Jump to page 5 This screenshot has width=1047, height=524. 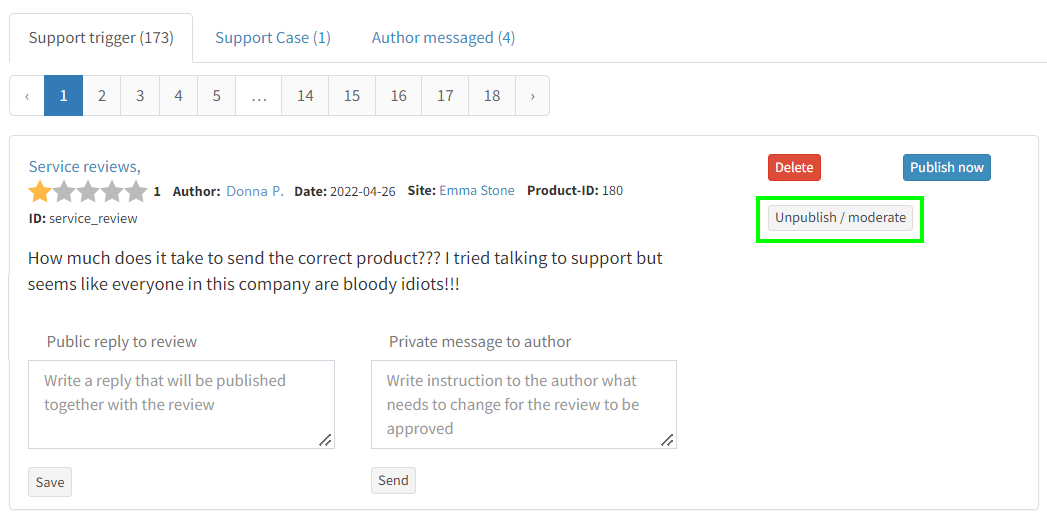point(216,96)
